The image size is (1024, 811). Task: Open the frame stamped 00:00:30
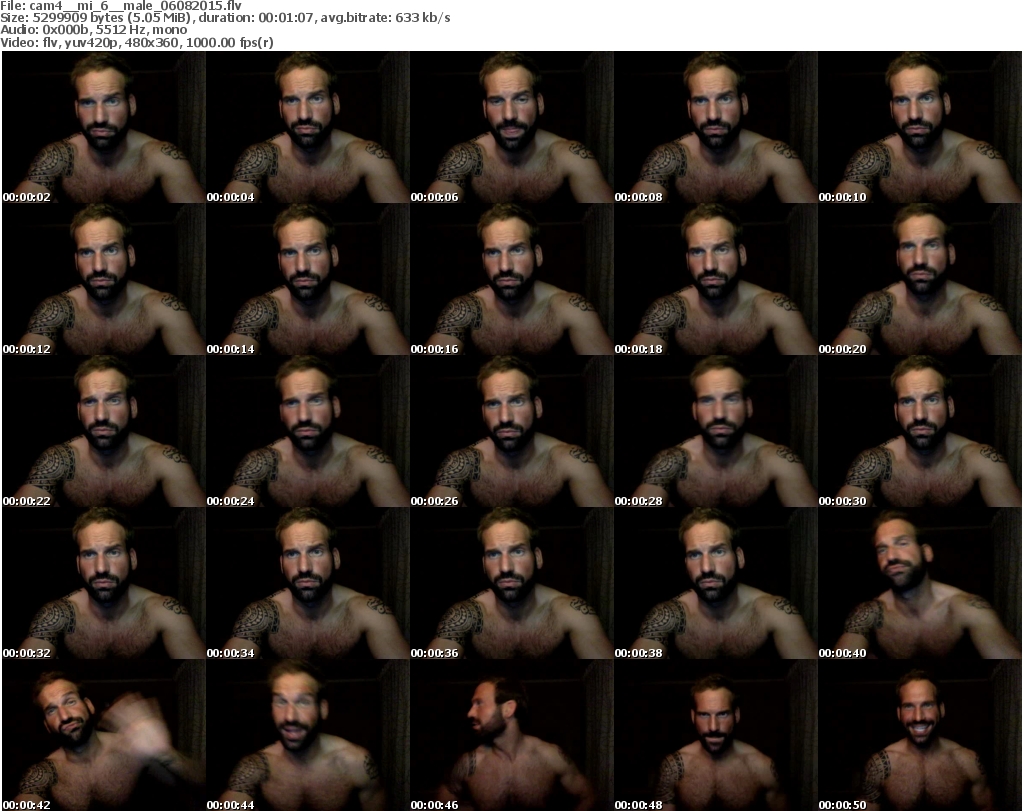tap(920, 431)
